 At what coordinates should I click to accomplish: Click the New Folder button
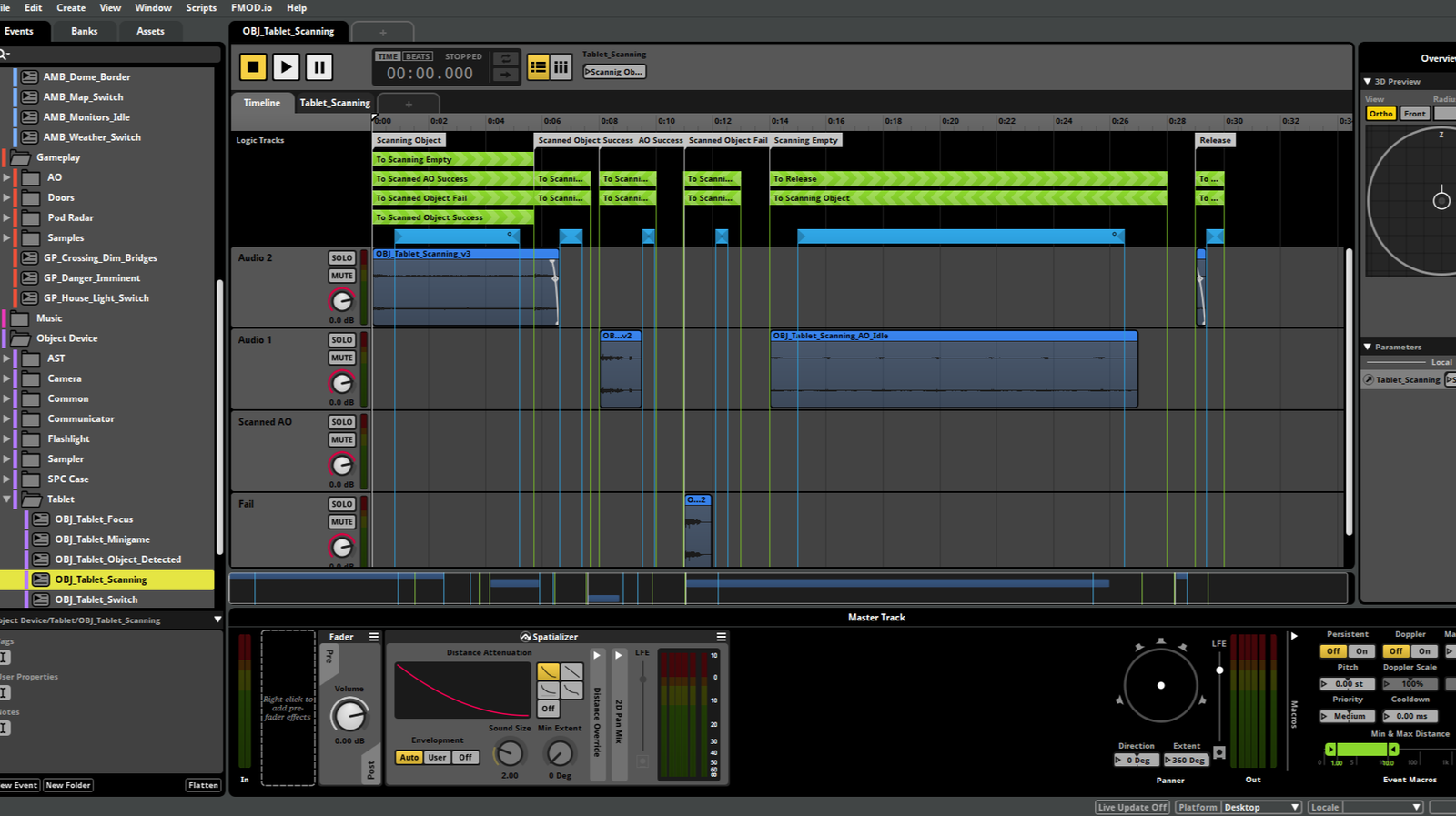[x=68, y=785]
